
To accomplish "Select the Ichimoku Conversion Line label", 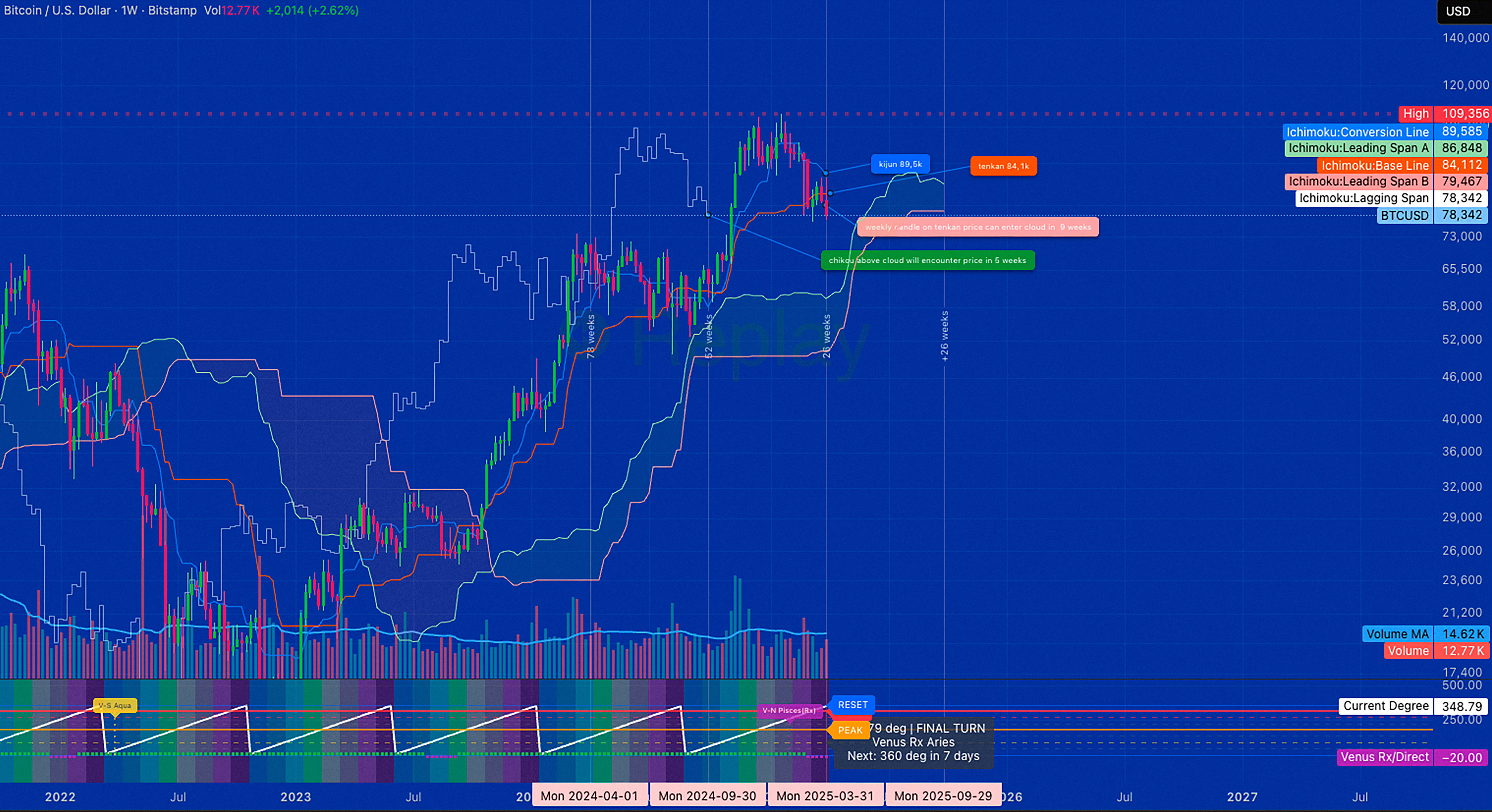I will pyautogui.click(x=1357, y=131).
